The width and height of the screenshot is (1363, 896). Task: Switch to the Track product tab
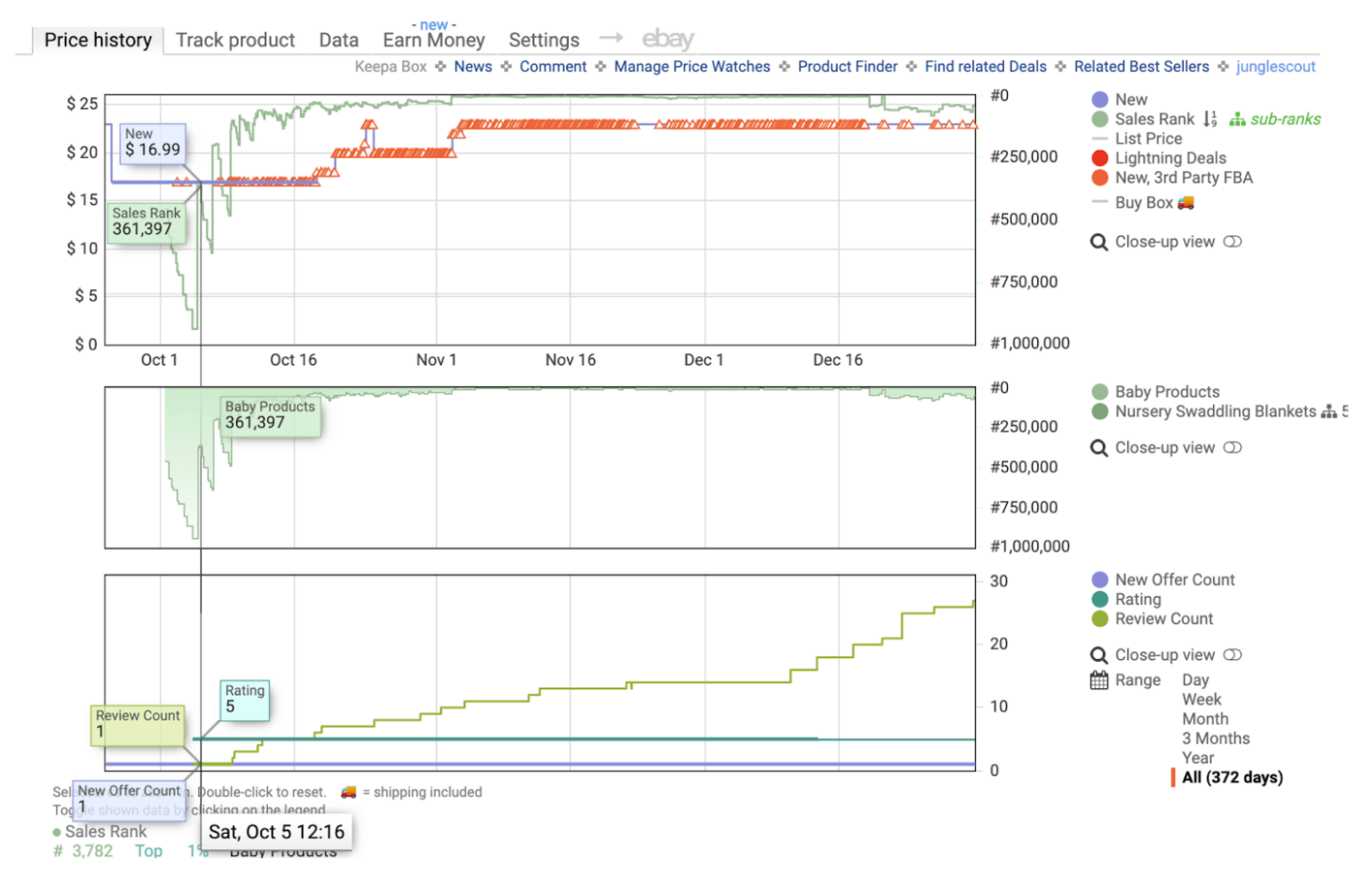tap(235, 40)
